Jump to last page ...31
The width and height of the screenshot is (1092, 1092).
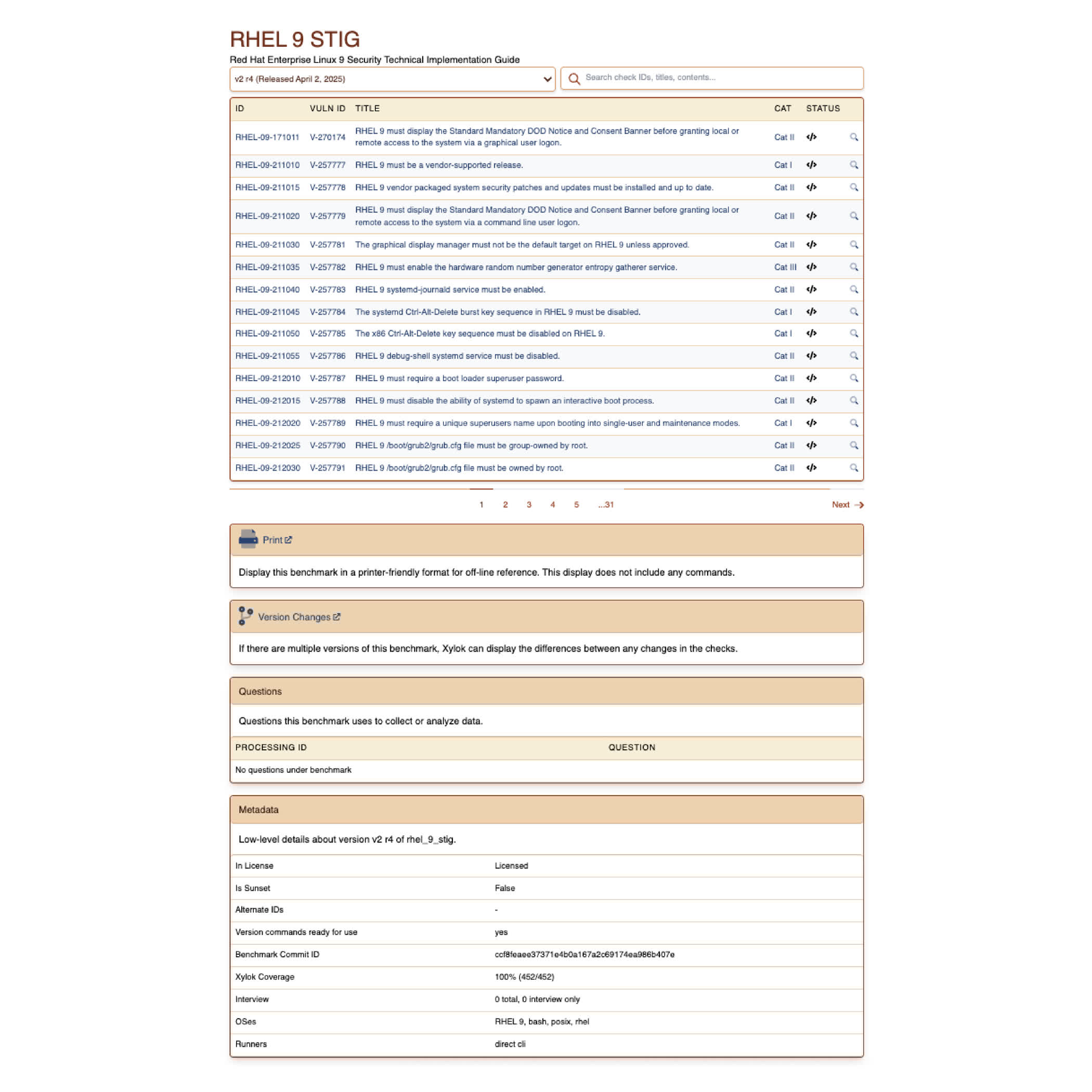click(x=606, y=505)
